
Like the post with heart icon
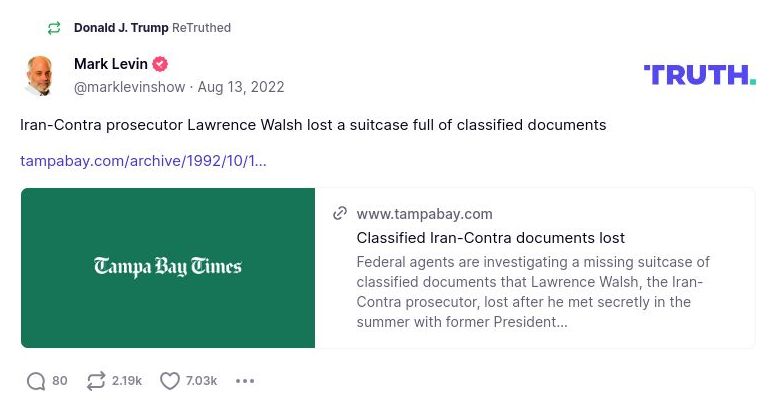coord(170,381)
